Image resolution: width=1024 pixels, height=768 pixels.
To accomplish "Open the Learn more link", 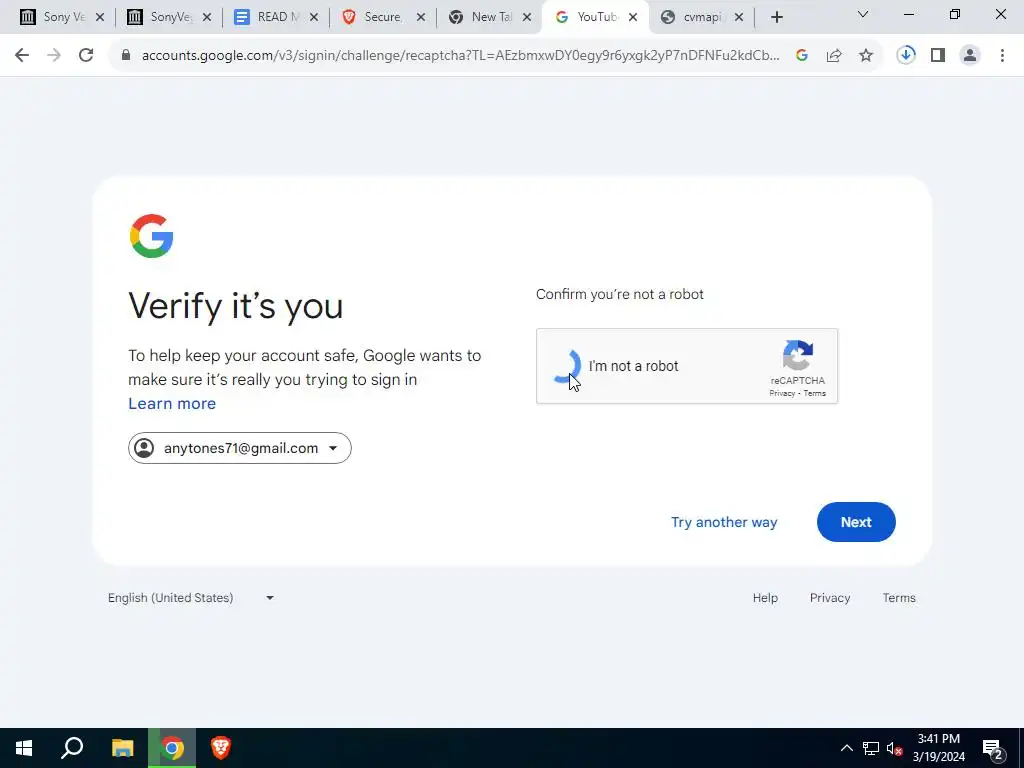I will (x=172, y=404).
